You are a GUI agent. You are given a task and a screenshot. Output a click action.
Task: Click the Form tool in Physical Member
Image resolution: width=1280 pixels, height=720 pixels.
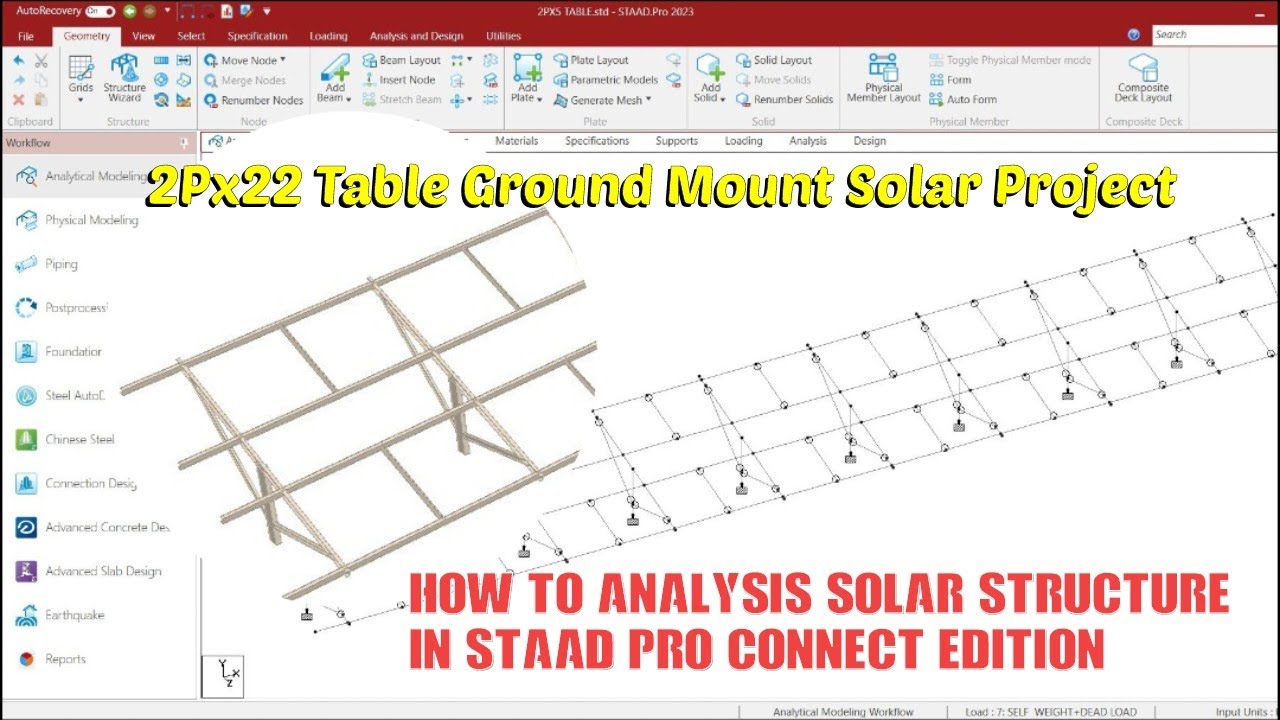(x=950, y=80)
